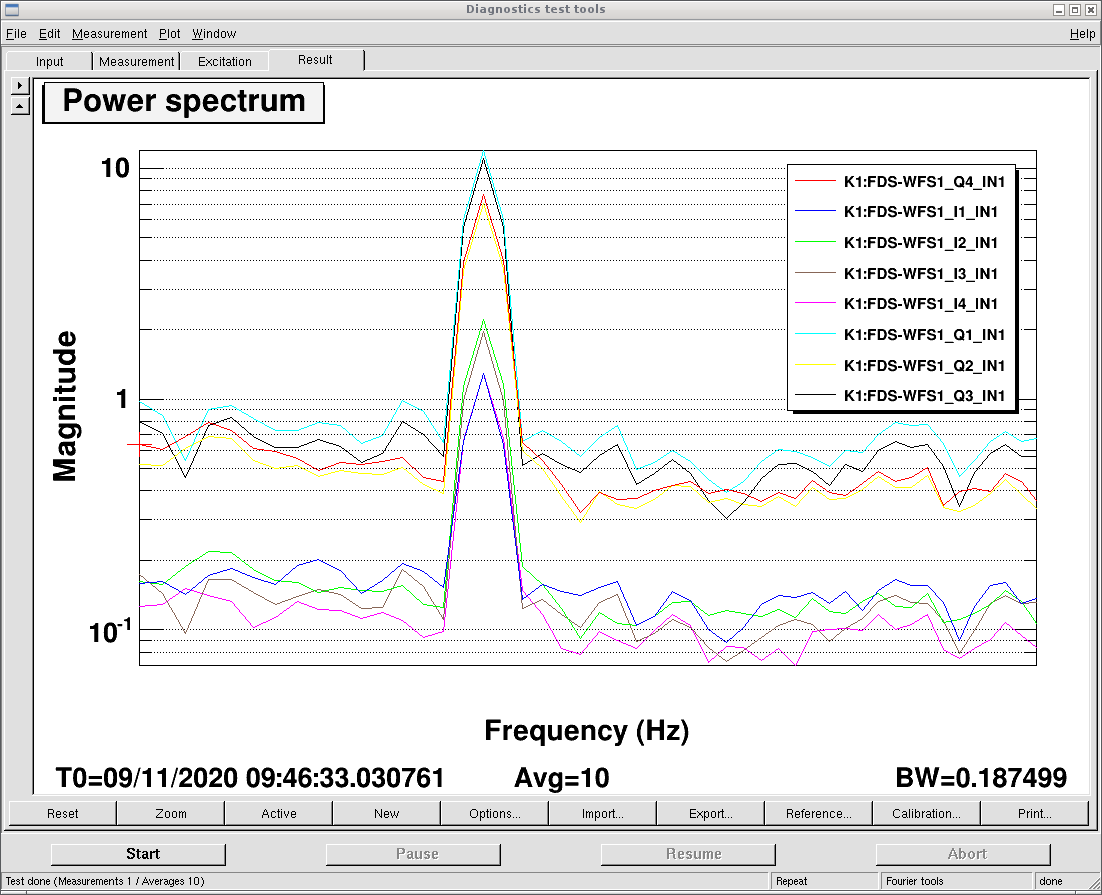1102x895 pixels.
Task: Click the K1:FDS-WFS1_I4_IN1 legend label
Action: (921, 304)
